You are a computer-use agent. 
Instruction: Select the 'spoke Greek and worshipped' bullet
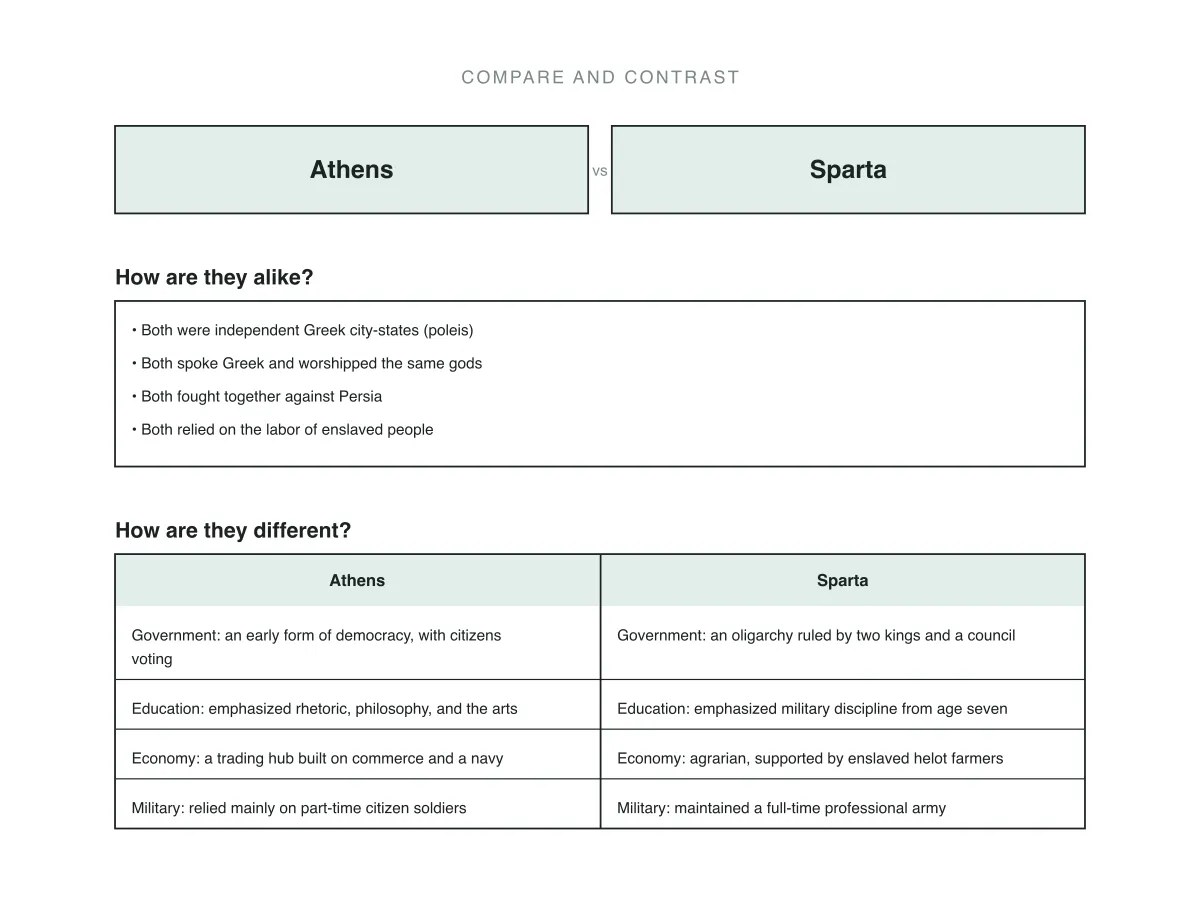[307, 363]
